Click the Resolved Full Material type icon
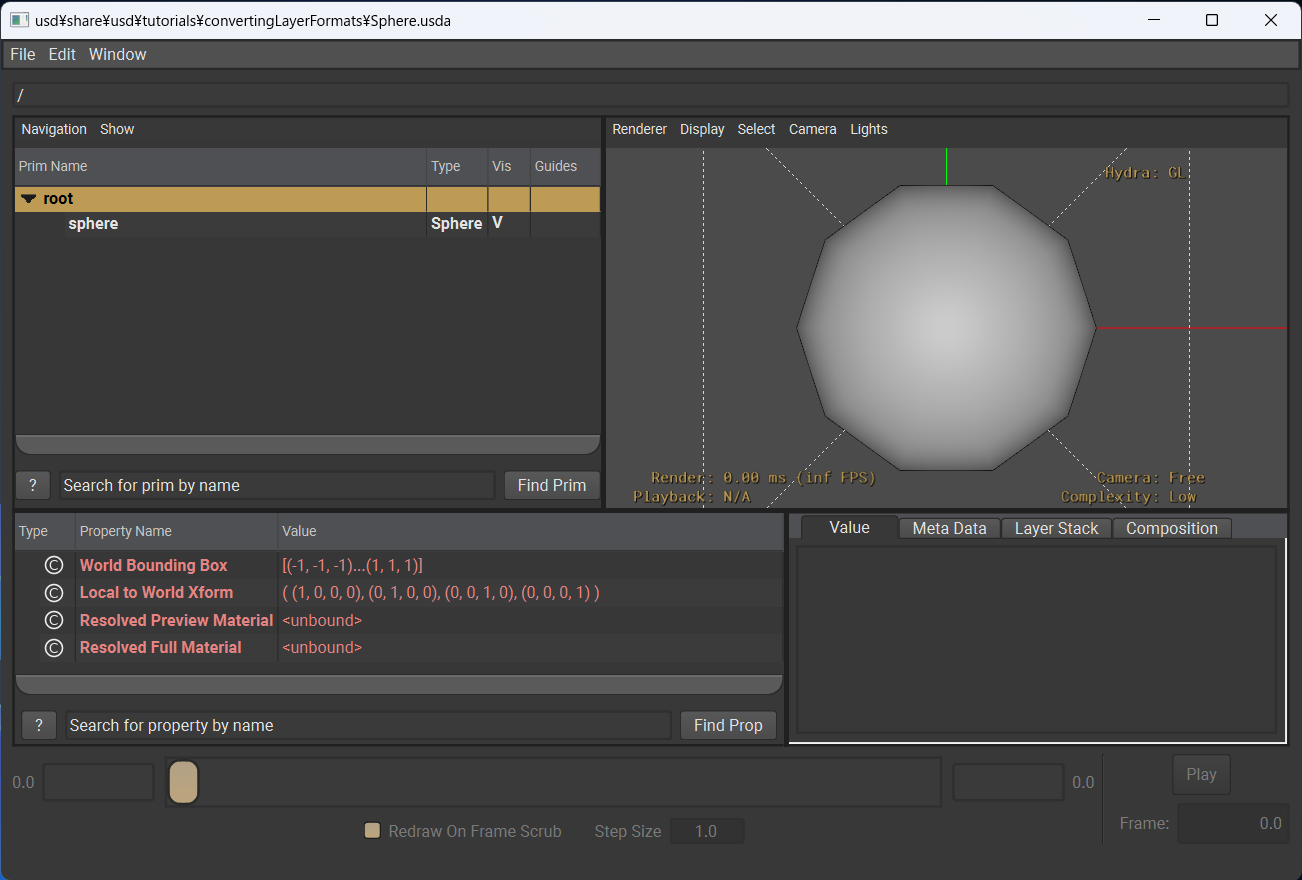The height and width of the screenshot is (880, 1302). [54, 648]
